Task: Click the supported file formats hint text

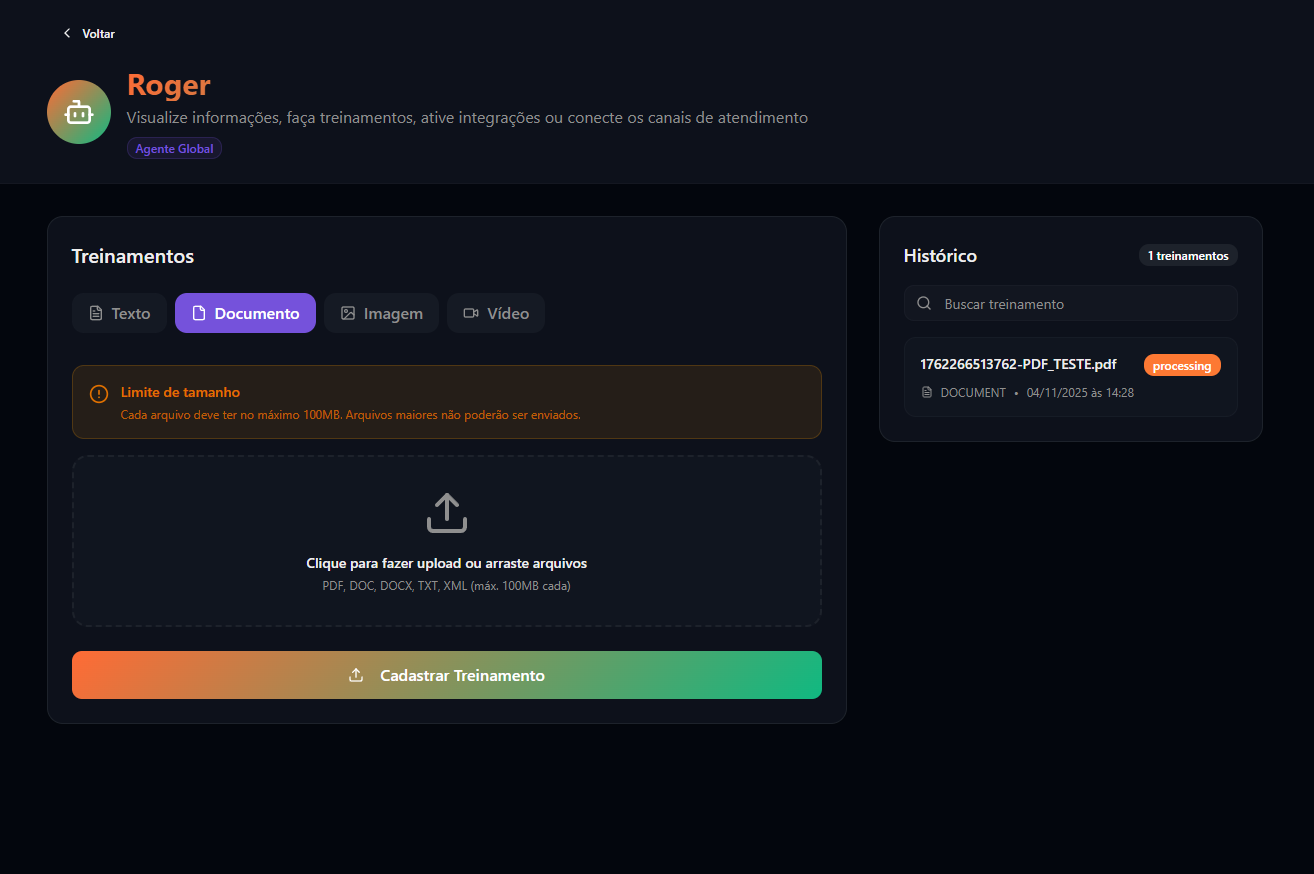Action: [446, 586]
